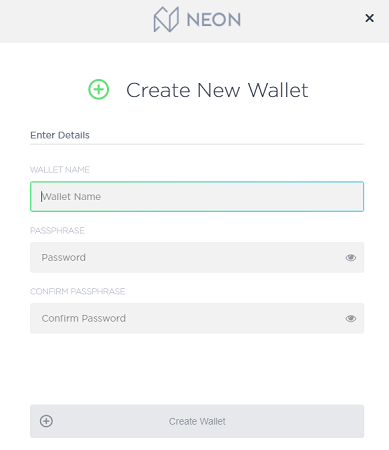Click the text cursor in the Wallet Name field
The height and width of the screenshot is (450, 389).
41,197
